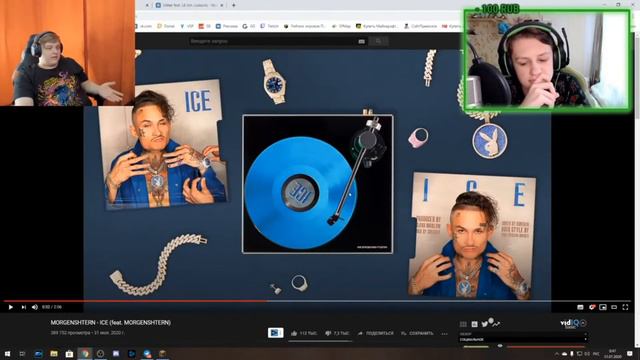Open the player settings gear
The image size is (640, 360).
point(592,307)
